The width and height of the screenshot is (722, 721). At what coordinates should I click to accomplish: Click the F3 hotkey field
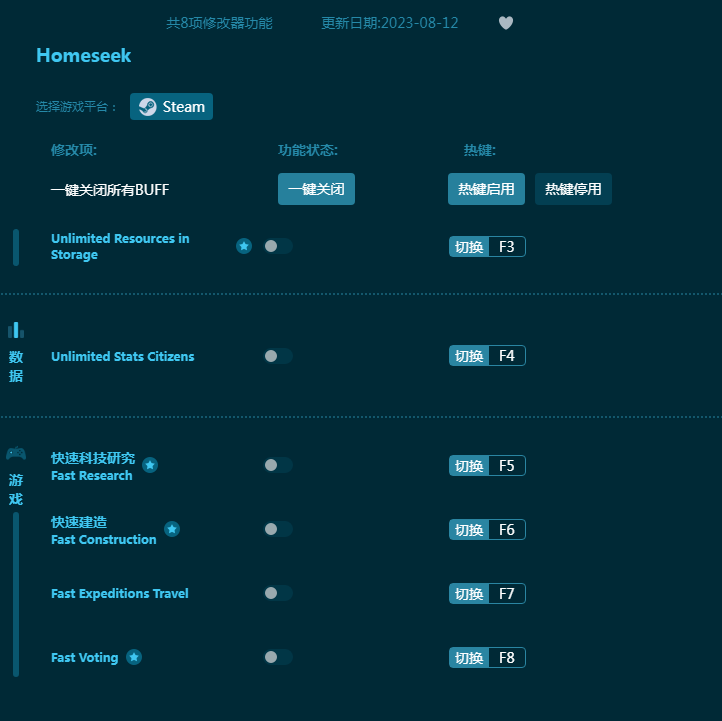506,247
